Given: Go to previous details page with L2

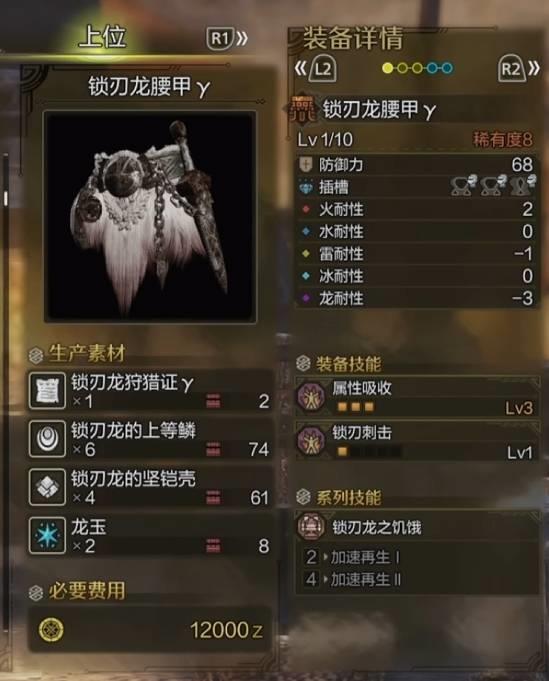Looking at the screenshot, I should click(316, 69).
